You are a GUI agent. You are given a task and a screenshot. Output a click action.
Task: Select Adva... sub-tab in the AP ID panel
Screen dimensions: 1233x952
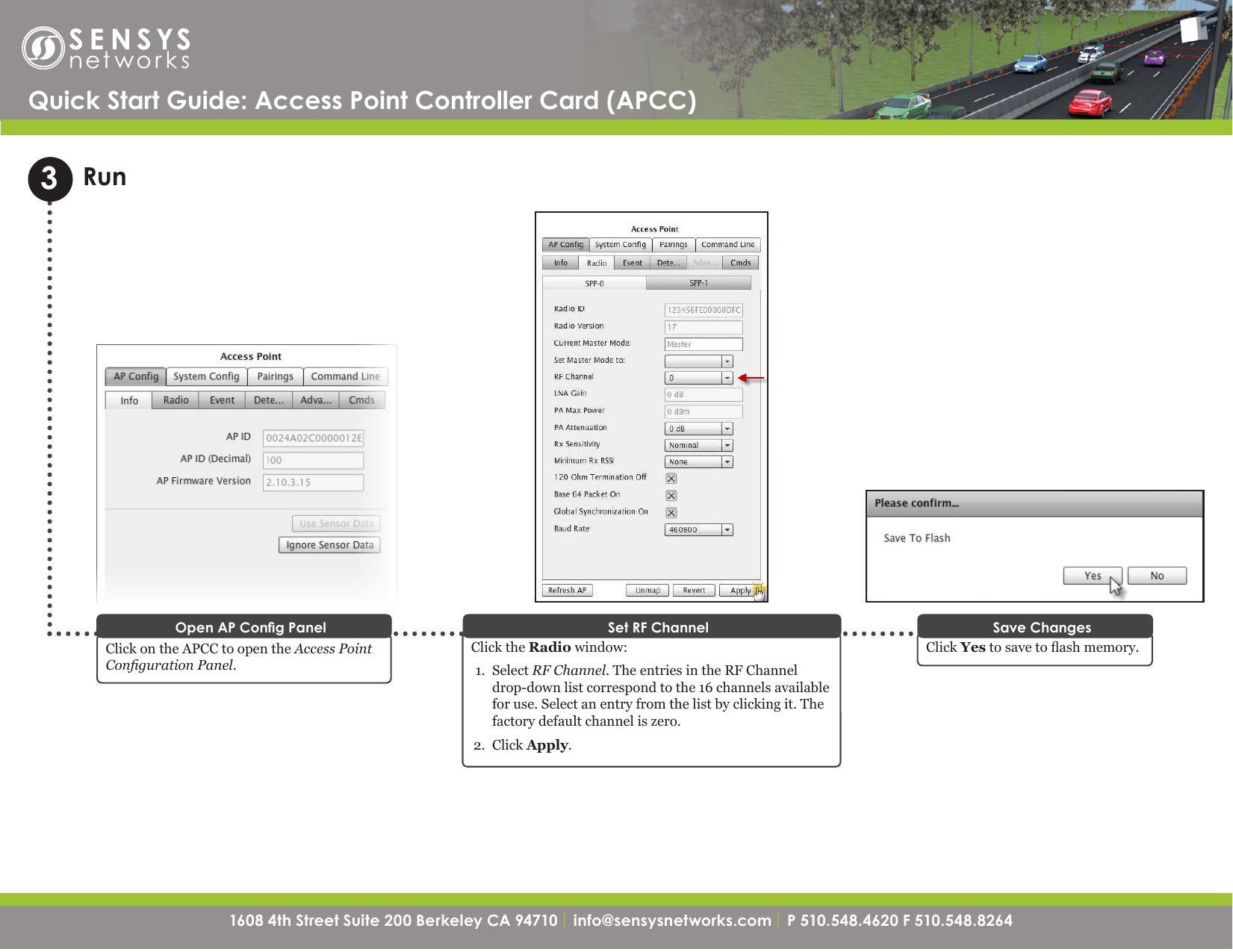click(x=315, y=400)
